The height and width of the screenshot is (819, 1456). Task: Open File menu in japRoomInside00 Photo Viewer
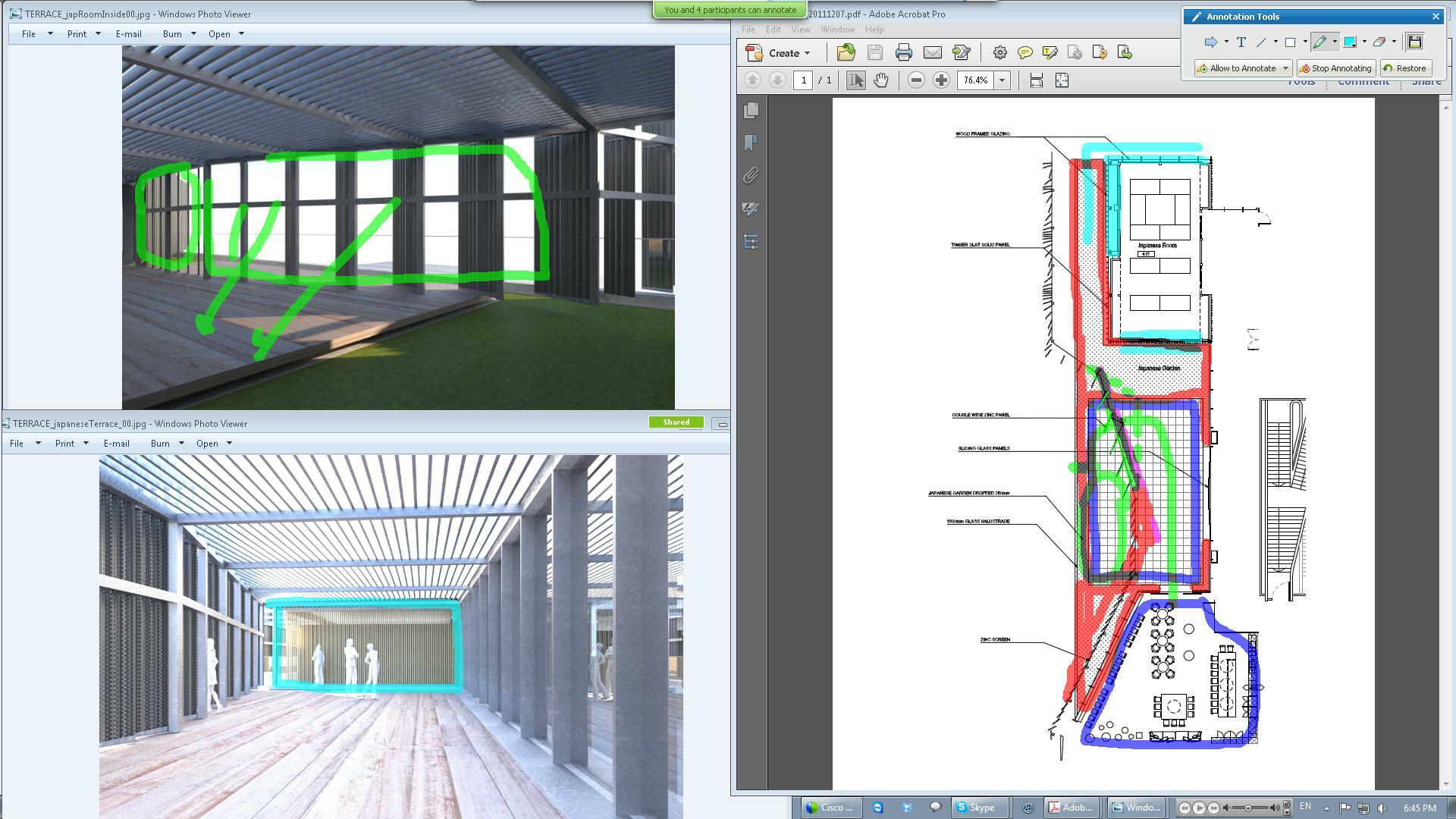(x=36, y=34)
